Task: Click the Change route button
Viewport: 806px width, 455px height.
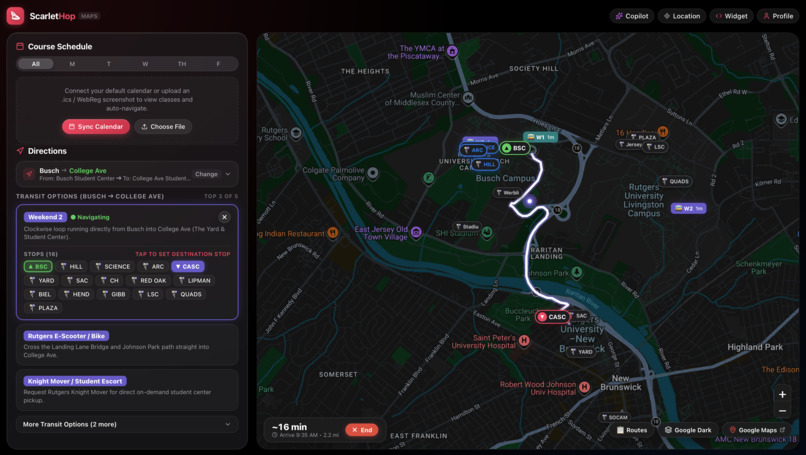Action: point(206,174)
